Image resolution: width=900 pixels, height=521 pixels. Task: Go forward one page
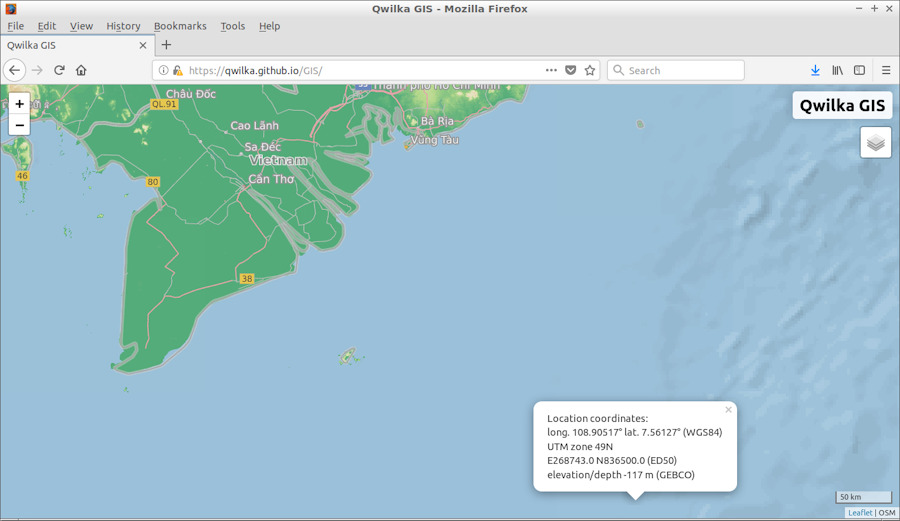tap(37, 70)
